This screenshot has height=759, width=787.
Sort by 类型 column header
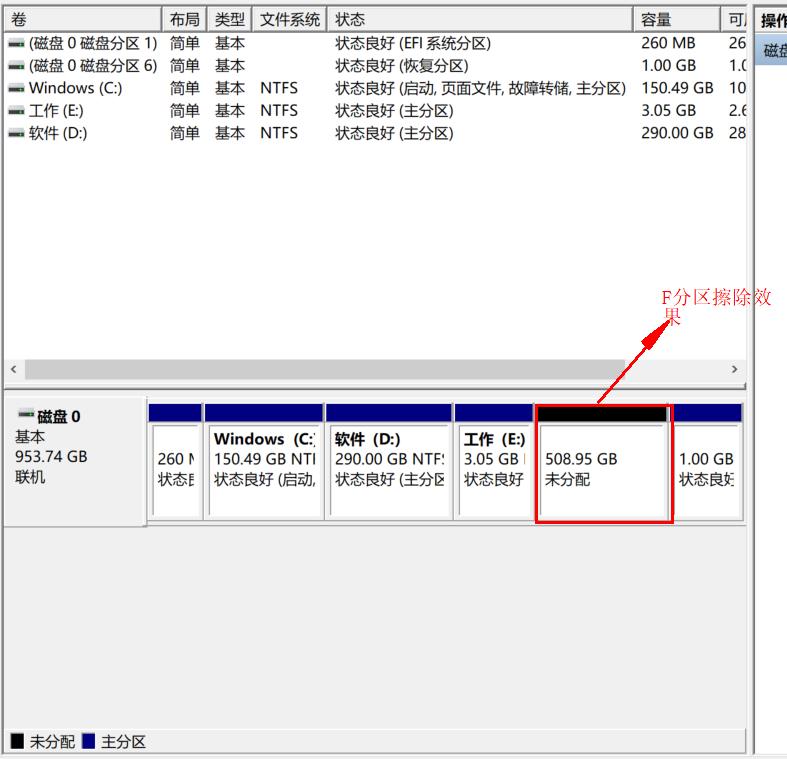click(229, 20)
